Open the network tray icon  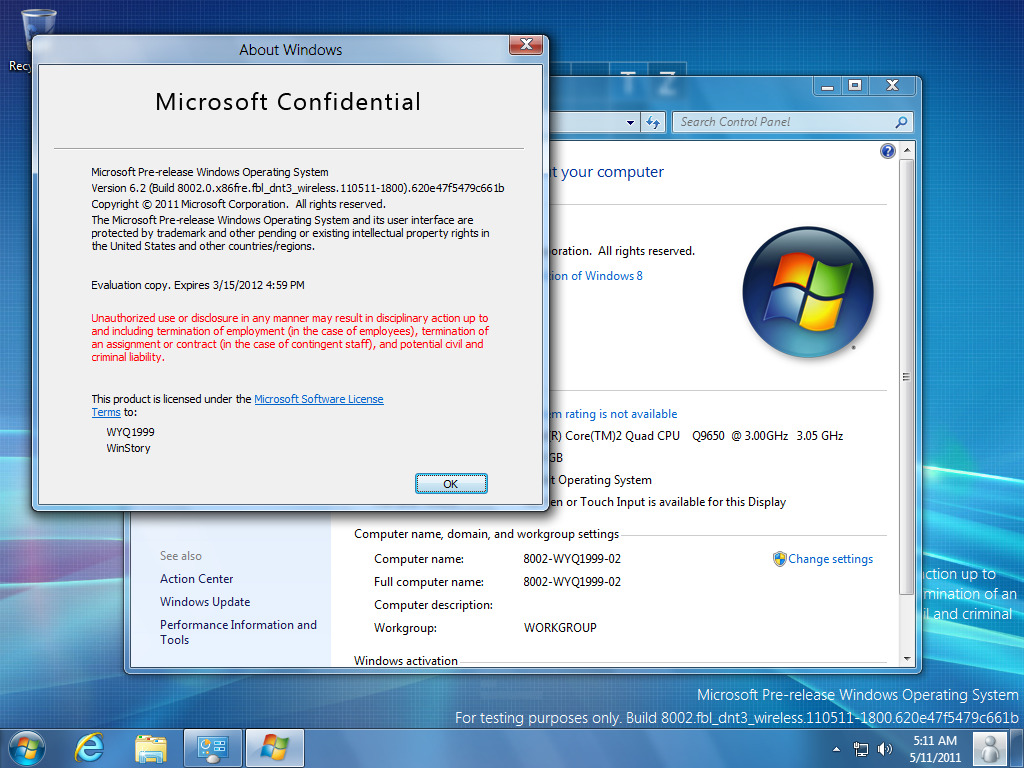click(x=860, y=748)
